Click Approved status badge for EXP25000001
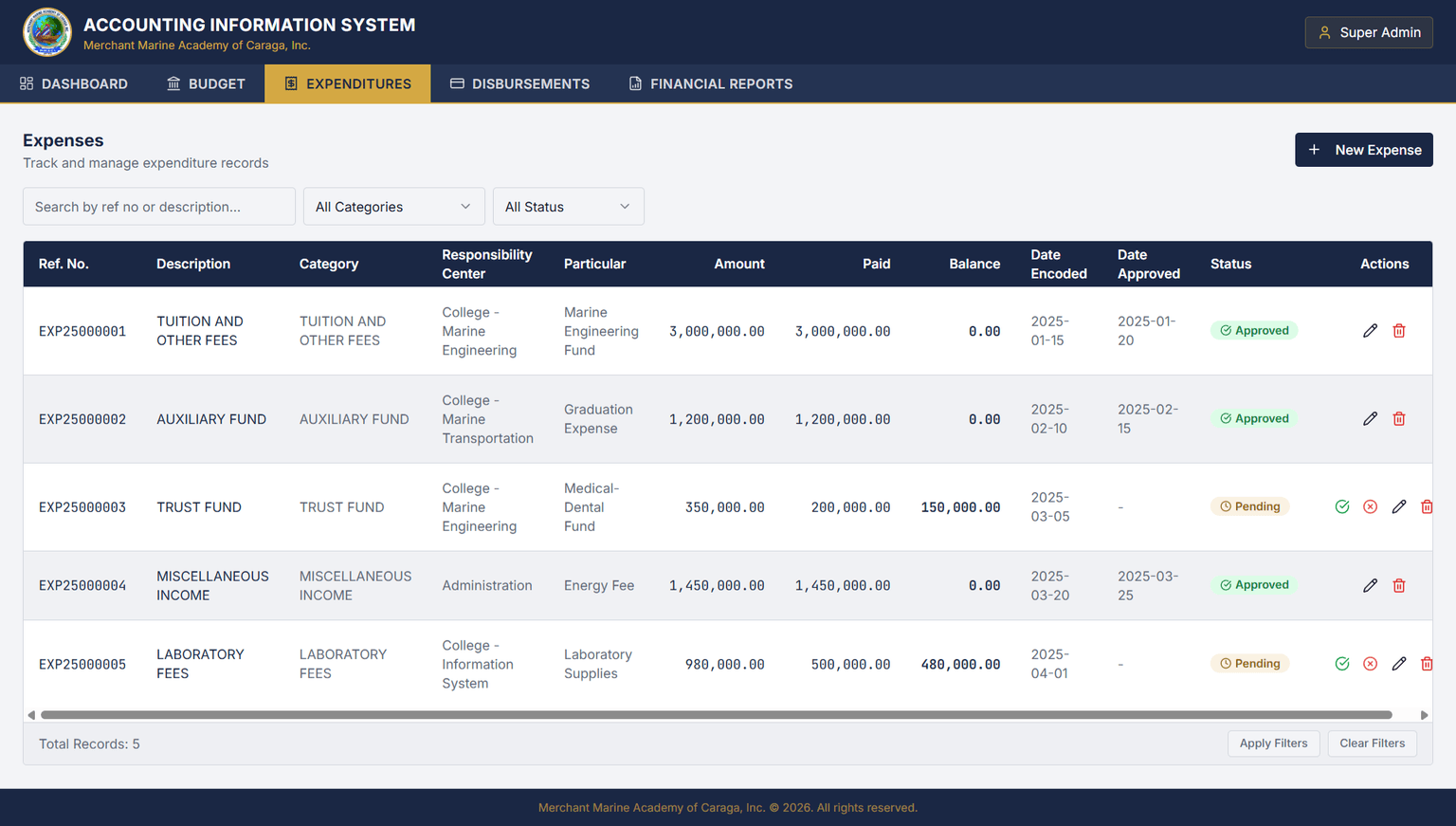Image resolution: width=1456 pixels, height=826 pixels. coord(1254,331)
